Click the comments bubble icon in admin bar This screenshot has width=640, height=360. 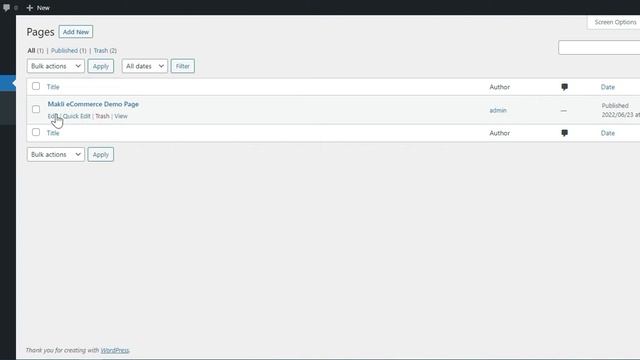6,7
